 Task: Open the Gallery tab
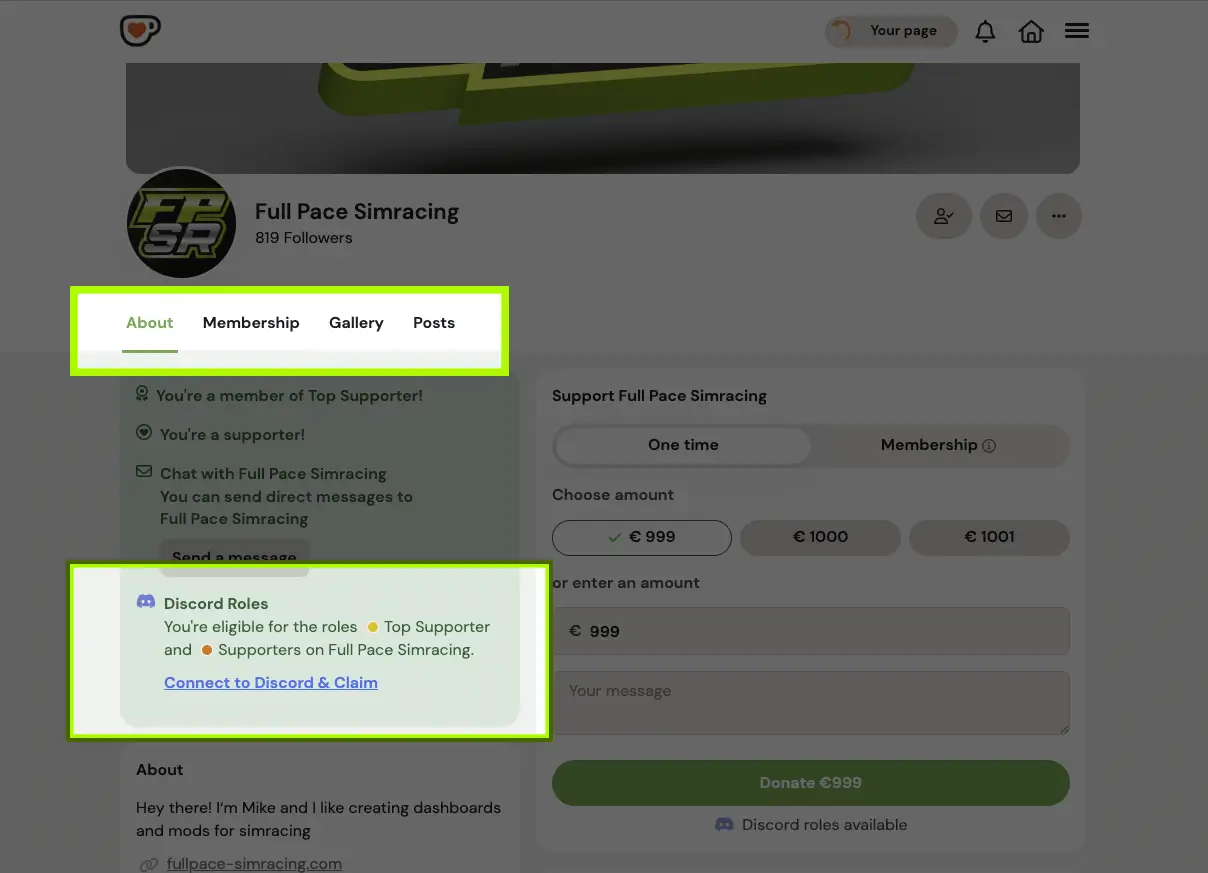tap(356, 323)
